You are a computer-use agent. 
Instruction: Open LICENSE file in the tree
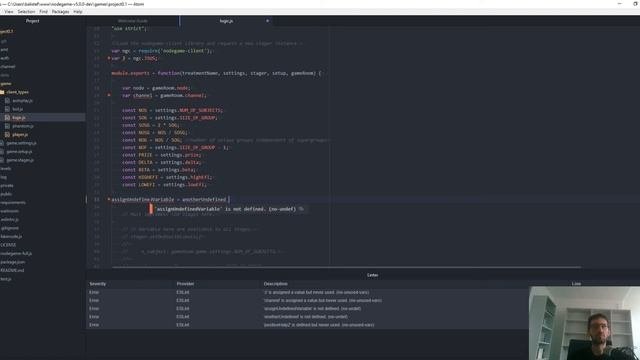[8, 245]
